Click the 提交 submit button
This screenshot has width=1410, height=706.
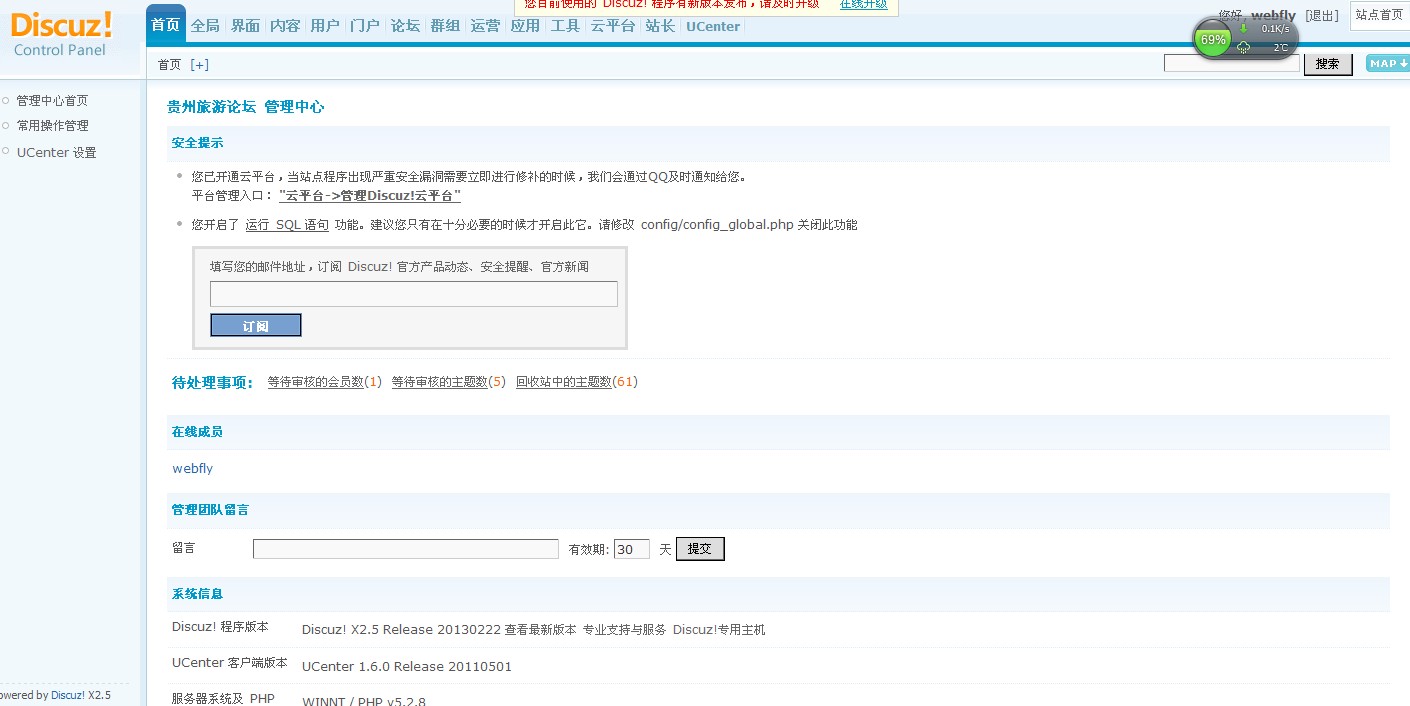(x=700, y=549)
